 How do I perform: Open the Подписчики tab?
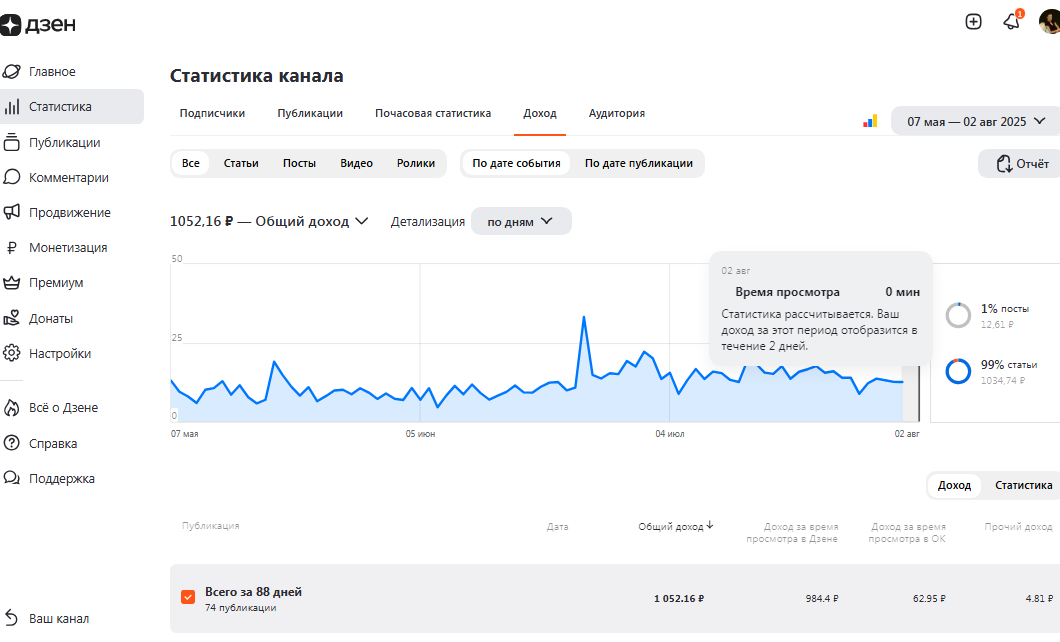212,114
